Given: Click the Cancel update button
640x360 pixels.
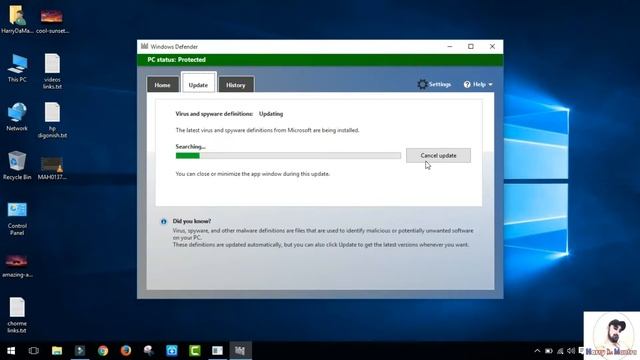Looking at the screenshot, I should [438, 156].
